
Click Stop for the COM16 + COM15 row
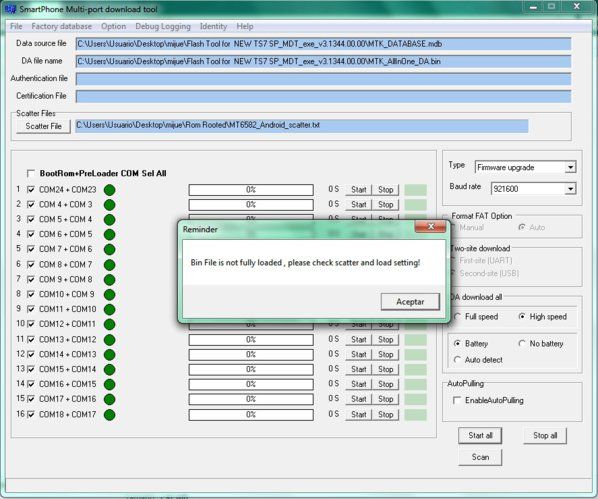385,384
